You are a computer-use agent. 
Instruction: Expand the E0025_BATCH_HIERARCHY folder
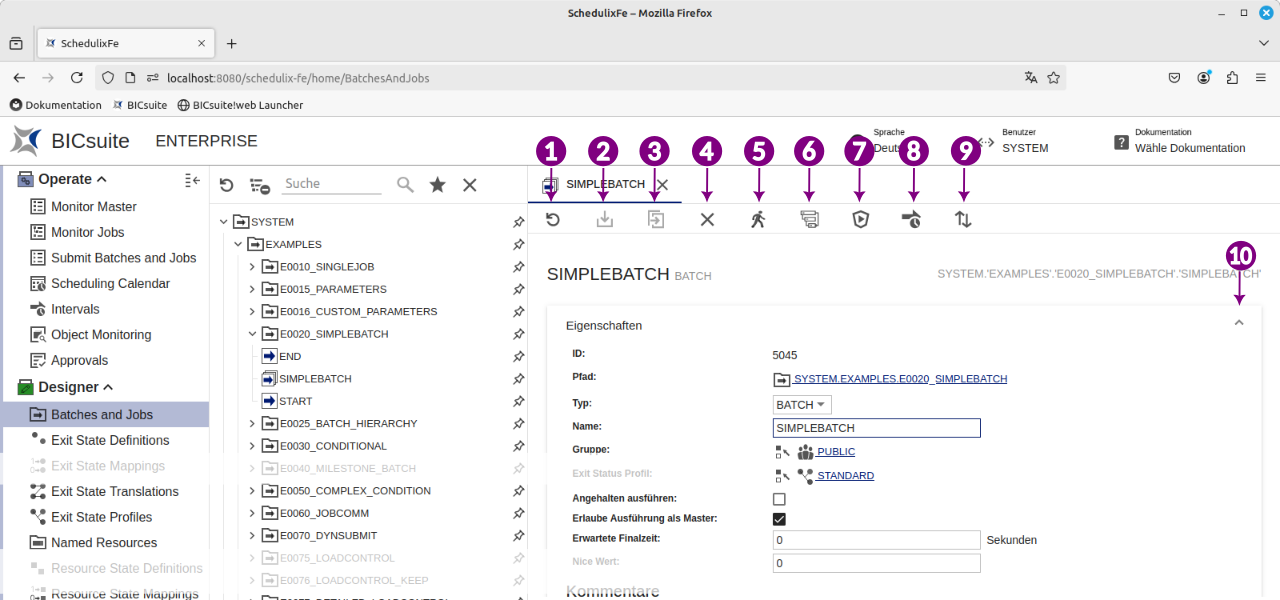[253, 424]
